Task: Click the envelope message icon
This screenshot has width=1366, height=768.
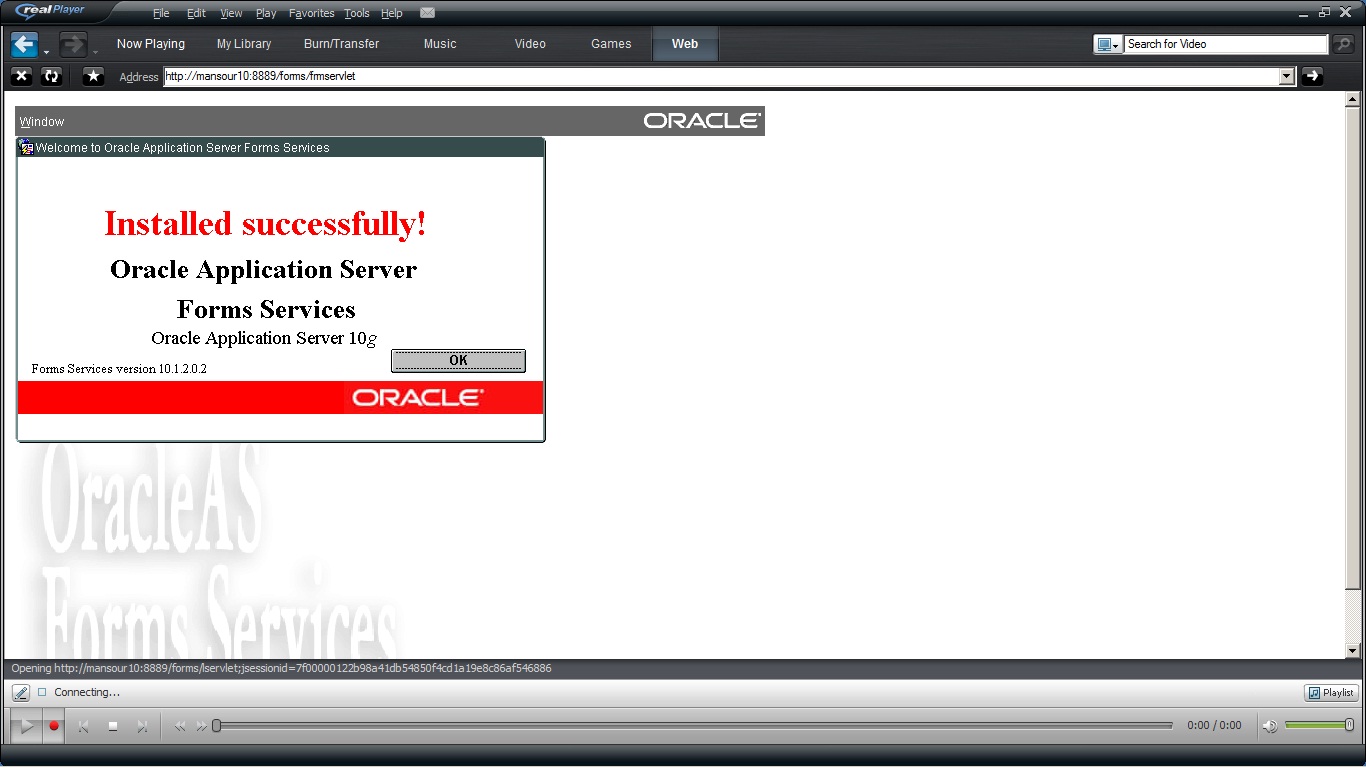Action: click(427, 13)
